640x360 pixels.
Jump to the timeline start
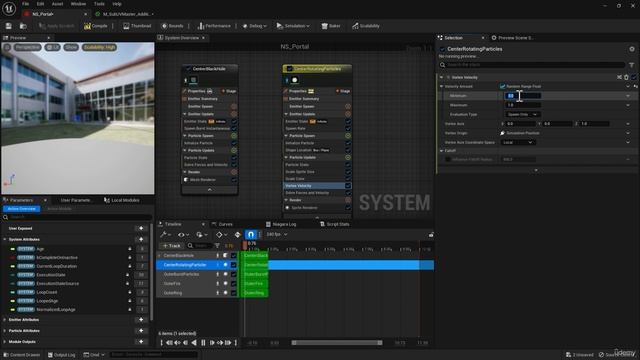(162, 342)
